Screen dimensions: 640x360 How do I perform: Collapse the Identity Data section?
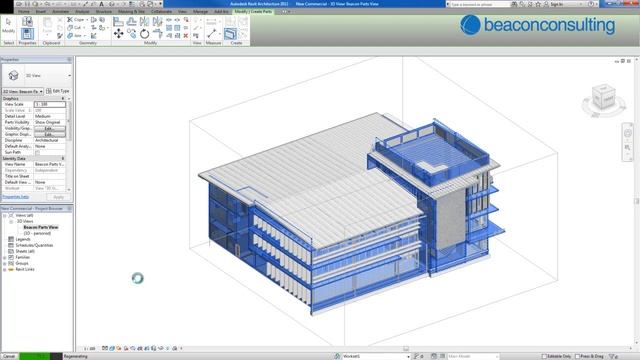tap(63, 158)
